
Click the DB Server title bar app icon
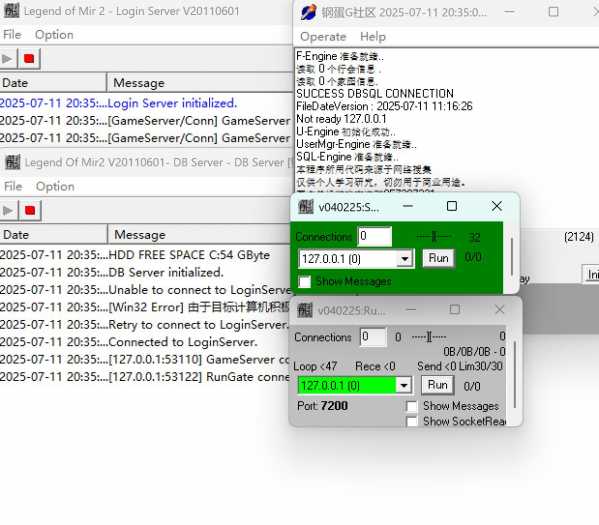pos(13,162)
